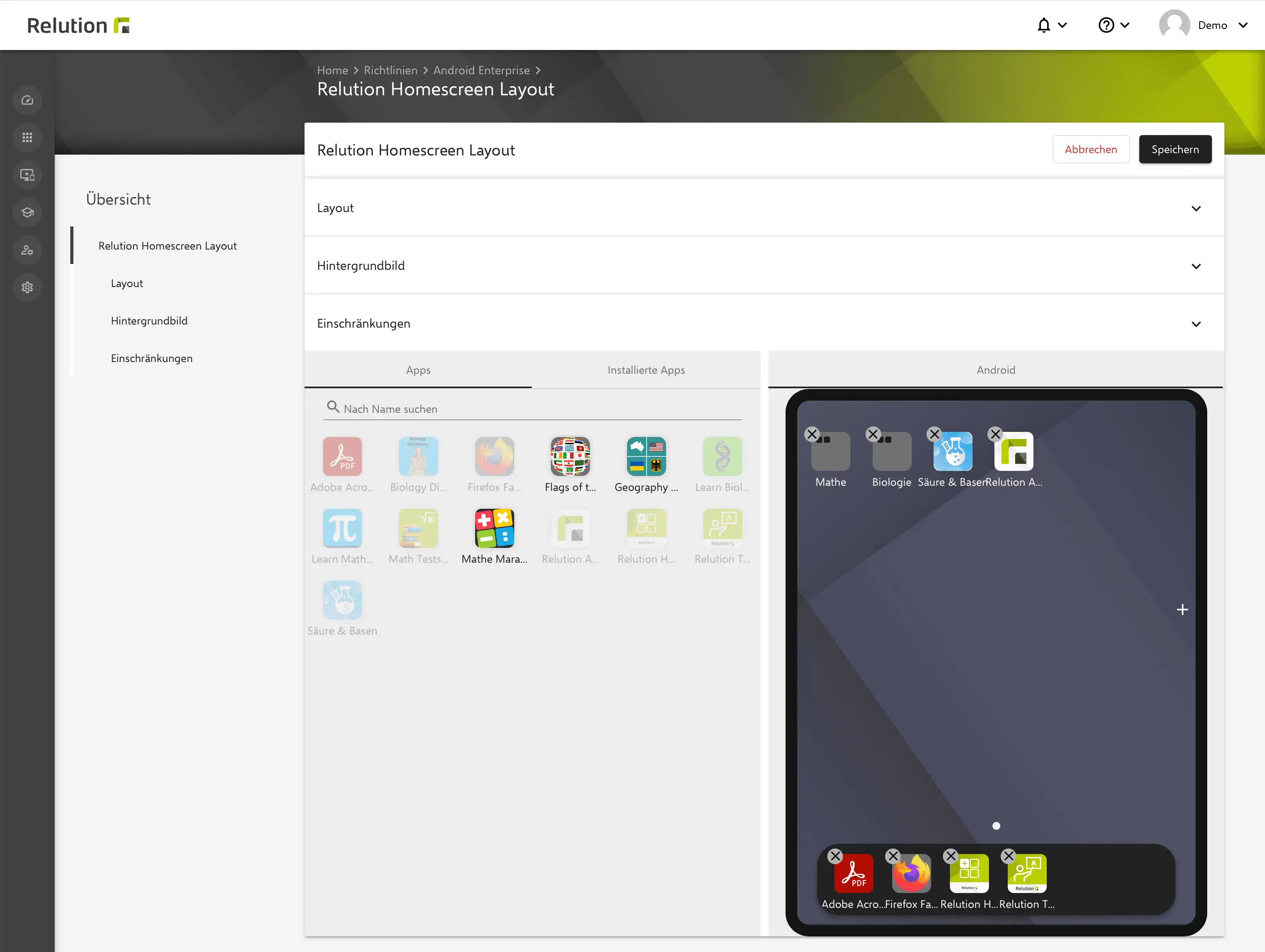Image resolution: width=1265 pixels, height=952 pixels.
Task: Select the Learn Biology app icon
Action: pos(722,456)
